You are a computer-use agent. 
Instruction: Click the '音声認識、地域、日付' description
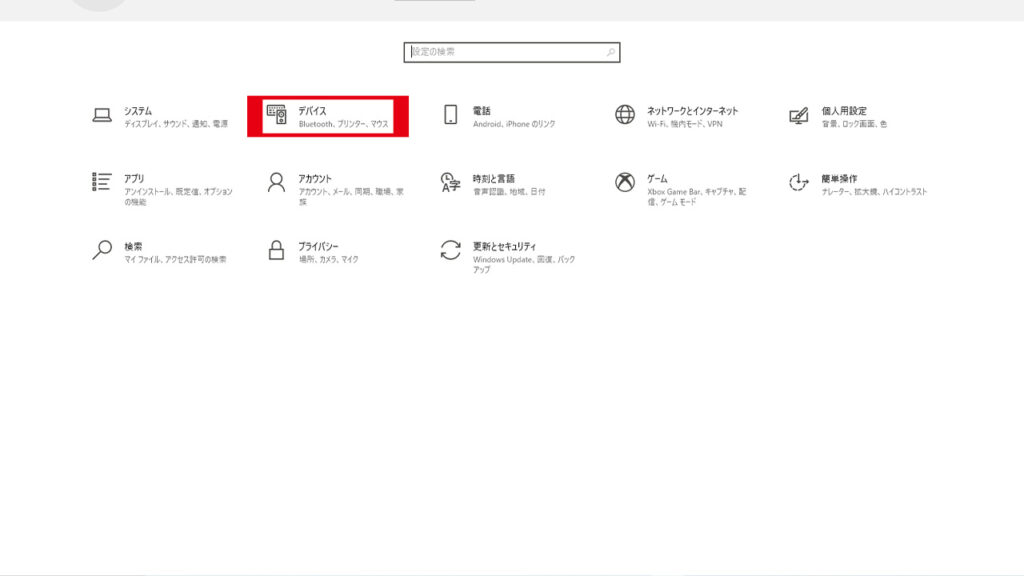point(509,191)
